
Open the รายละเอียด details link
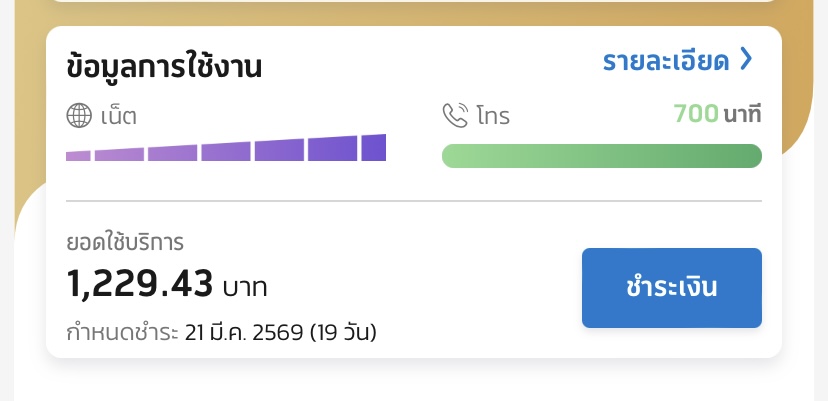[665, 62]
